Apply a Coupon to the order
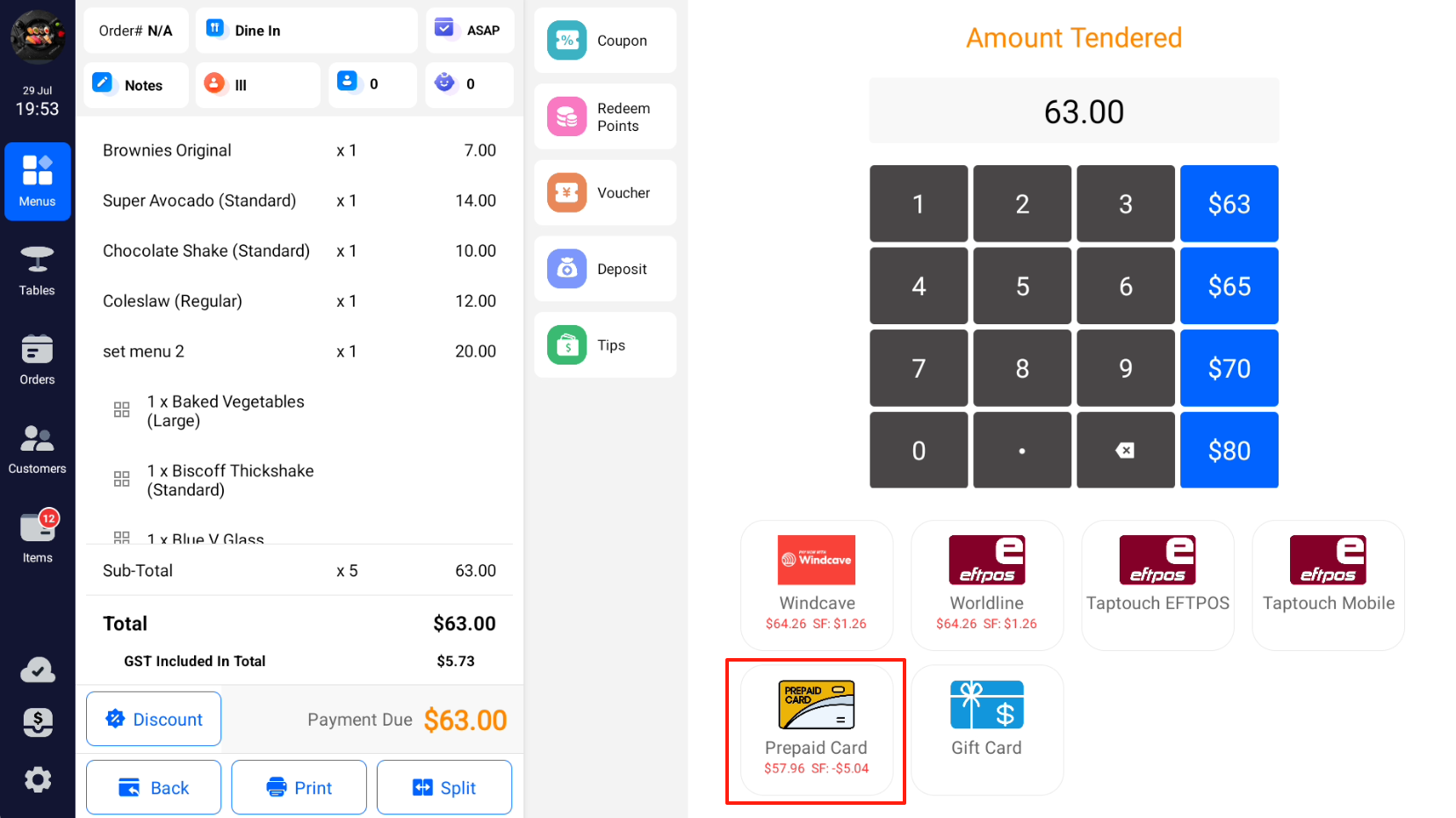Viewport: 1456px width, 818px height. (x=605, y=40)
